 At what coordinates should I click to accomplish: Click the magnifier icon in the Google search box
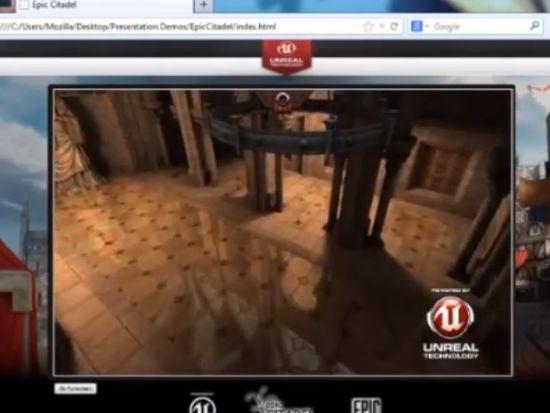535,26
